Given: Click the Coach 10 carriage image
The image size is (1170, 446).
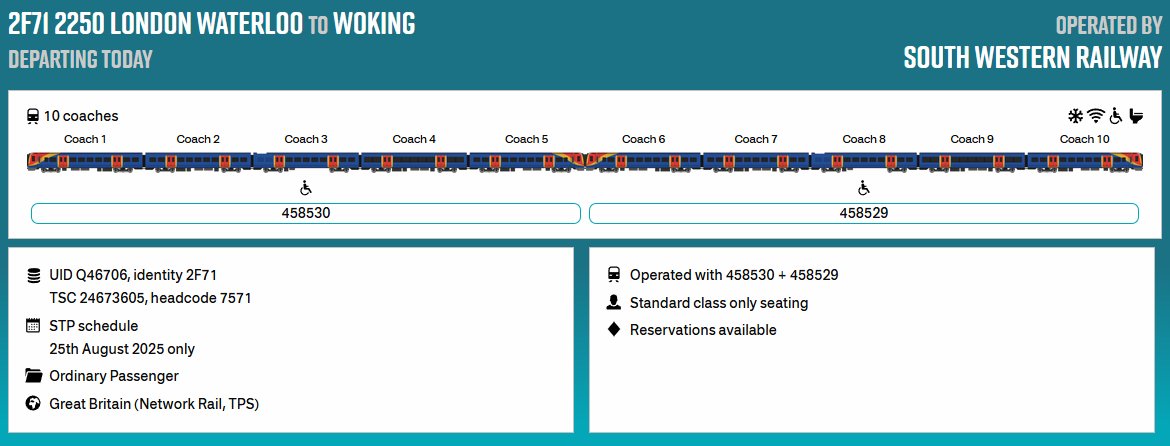Looking at the screenshot, I should 1085,161.
